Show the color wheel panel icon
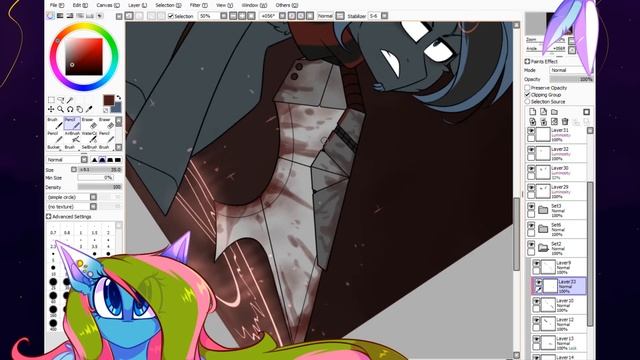 (x=51, y=16)
